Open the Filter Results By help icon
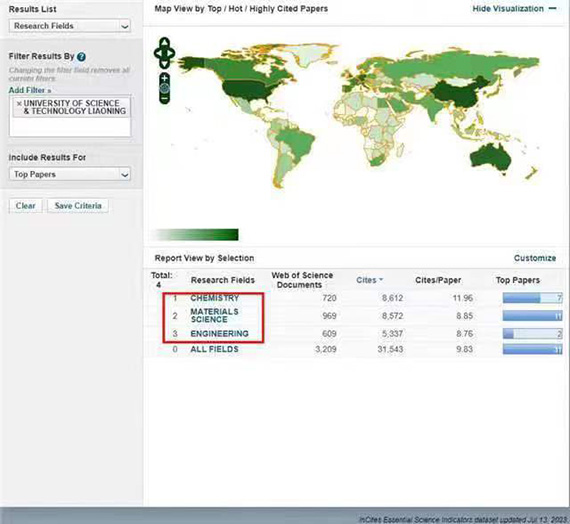This screenshot has height=524, width=570. pos(81,57)
